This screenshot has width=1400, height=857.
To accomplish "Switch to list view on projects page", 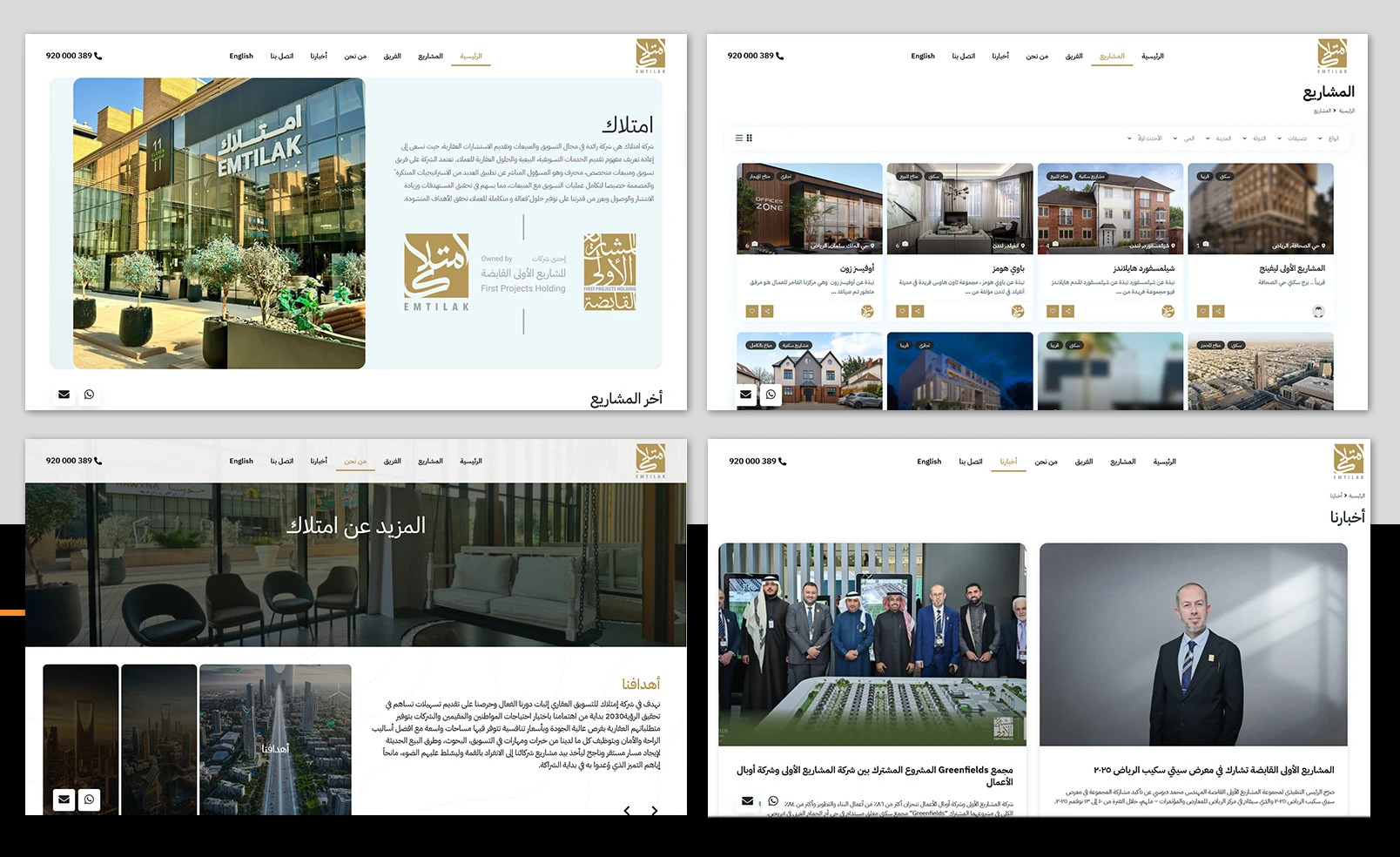I will tap(739, 138).
